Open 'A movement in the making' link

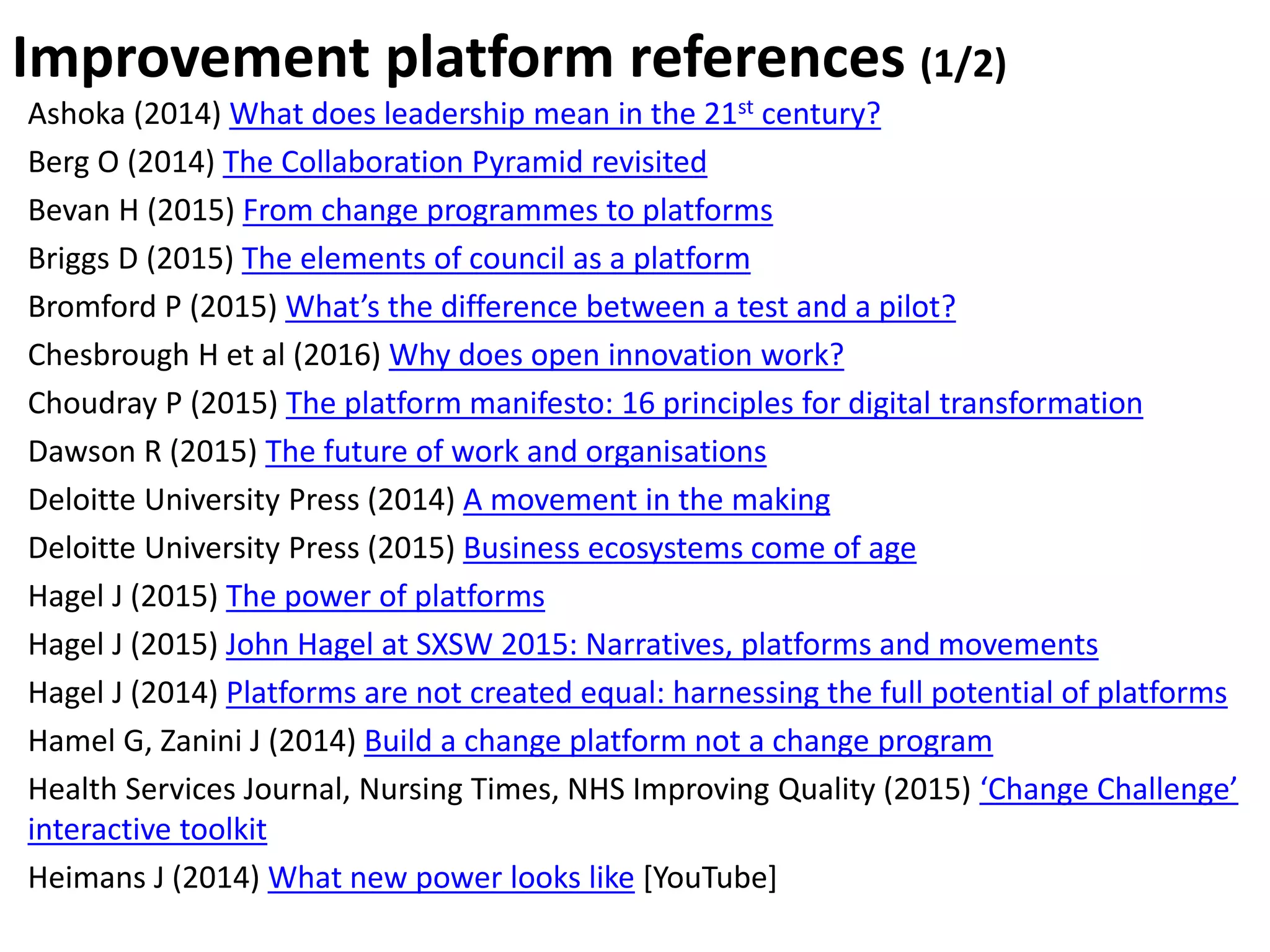647,500
